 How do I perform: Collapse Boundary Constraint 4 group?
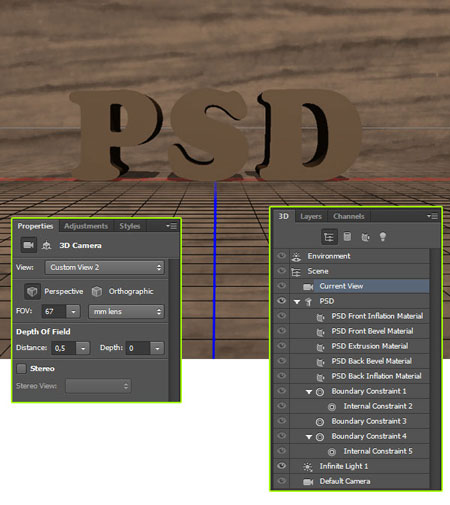[x=309, y=437]
